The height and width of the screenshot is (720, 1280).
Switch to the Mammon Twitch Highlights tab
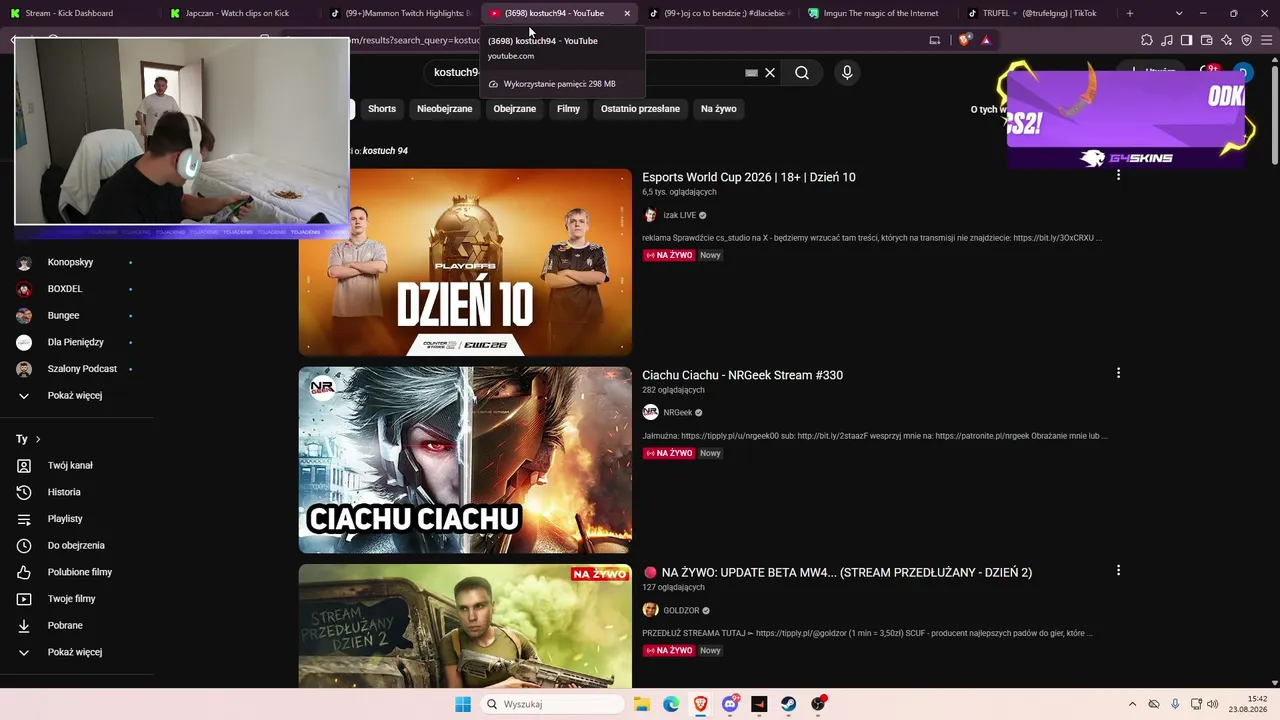(400, 13)
